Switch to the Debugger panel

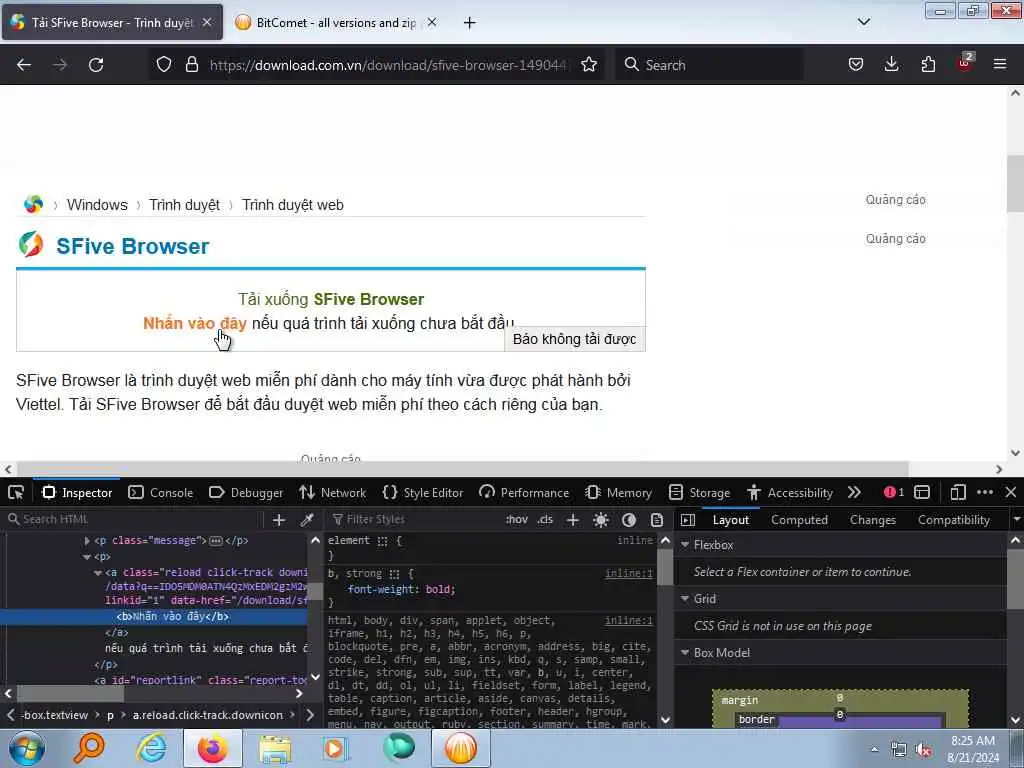coord(246,492)
